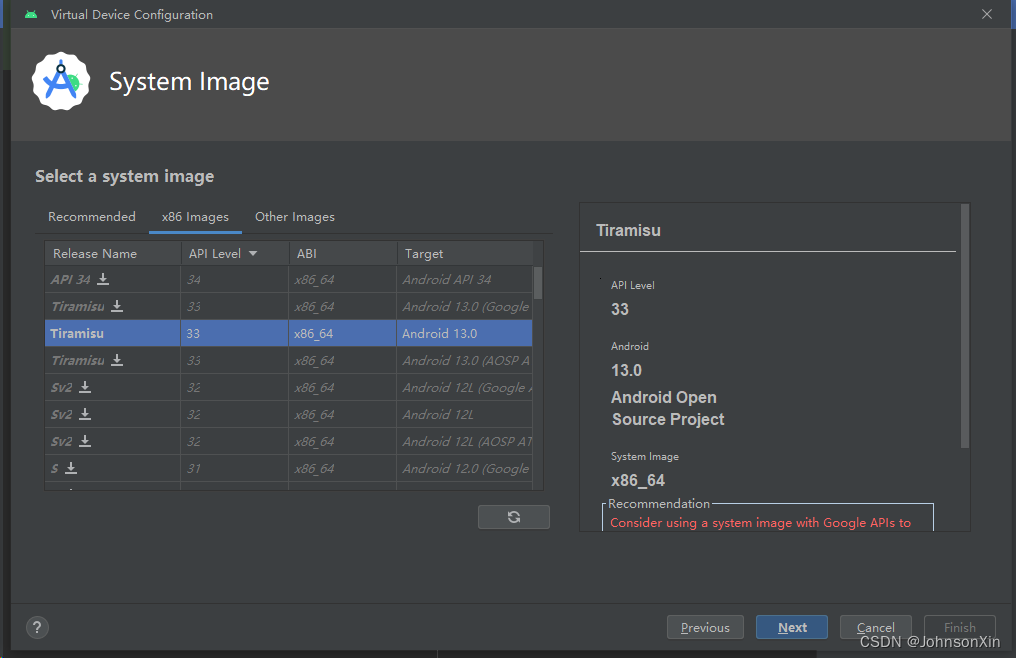The image size is (1016, 658).
Task: Click the Target column header
Action: [465, 253]
